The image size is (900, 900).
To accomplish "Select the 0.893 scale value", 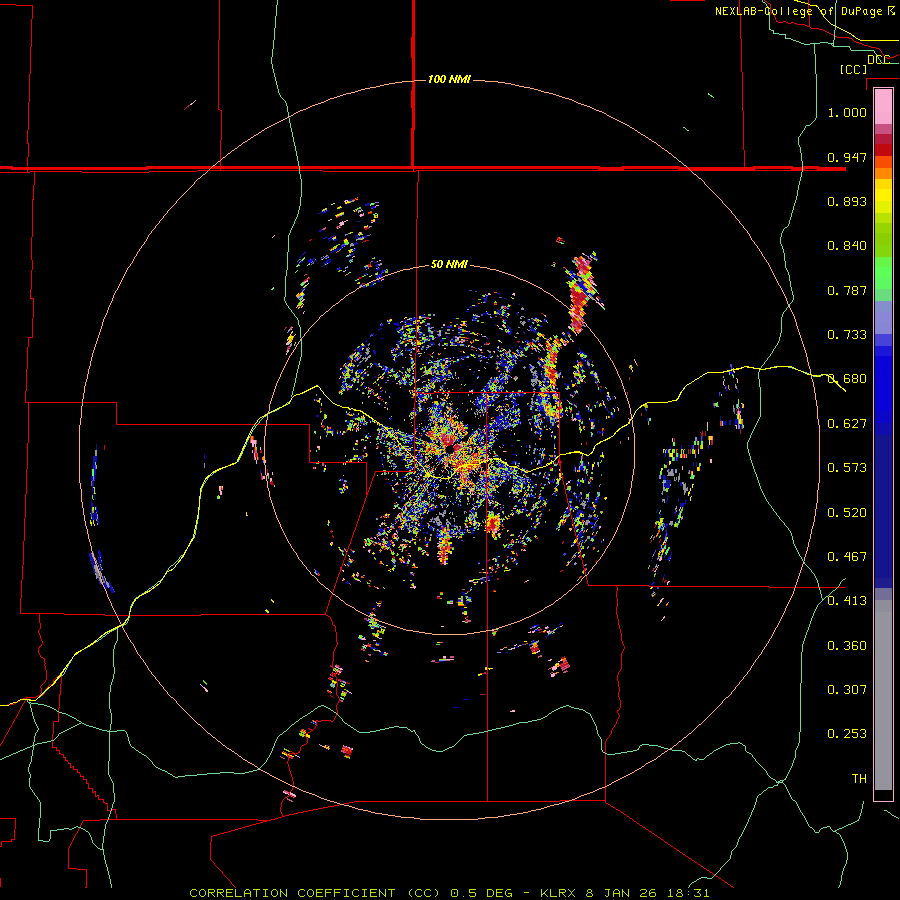I will point(847,201).
